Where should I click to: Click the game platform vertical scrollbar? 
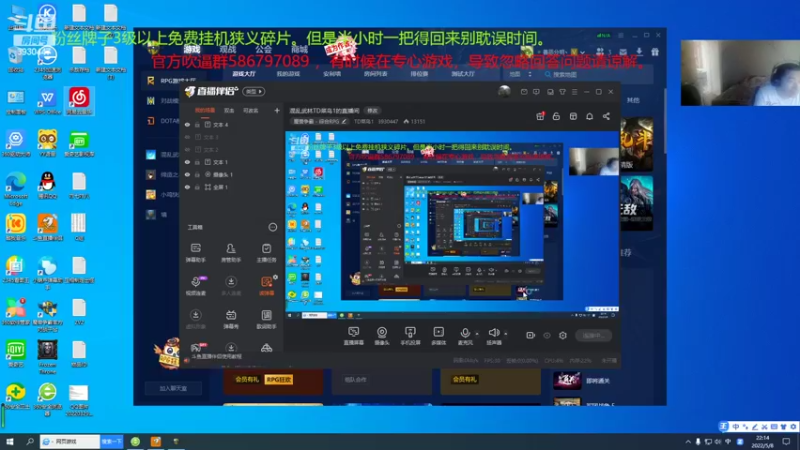tap(664, 122)
